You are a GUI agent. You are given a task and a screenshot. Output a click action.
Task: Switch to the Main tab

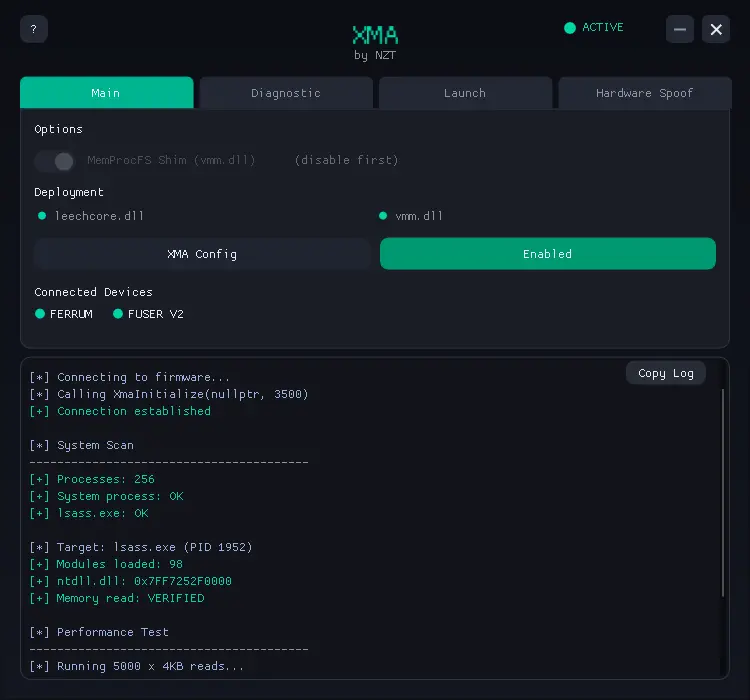107,93
